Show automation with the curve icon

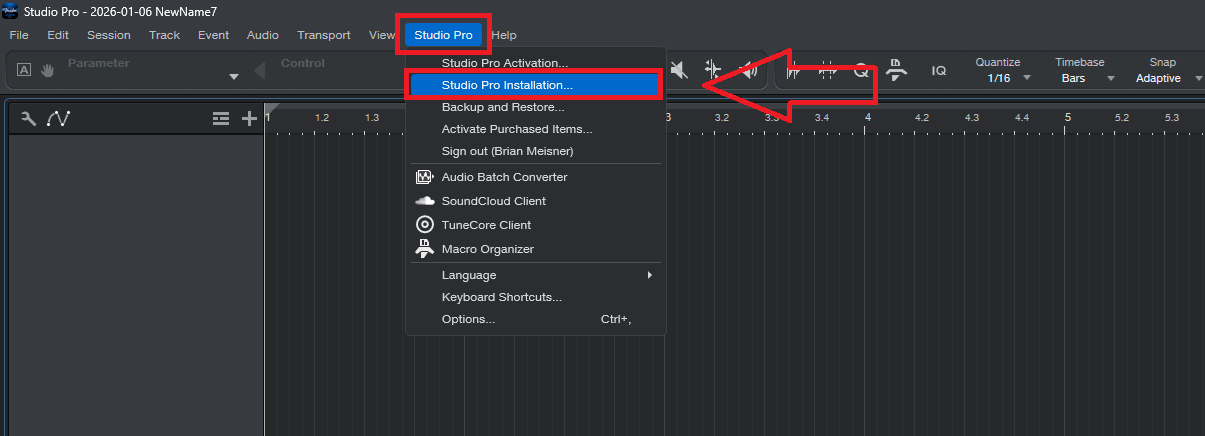58,119
